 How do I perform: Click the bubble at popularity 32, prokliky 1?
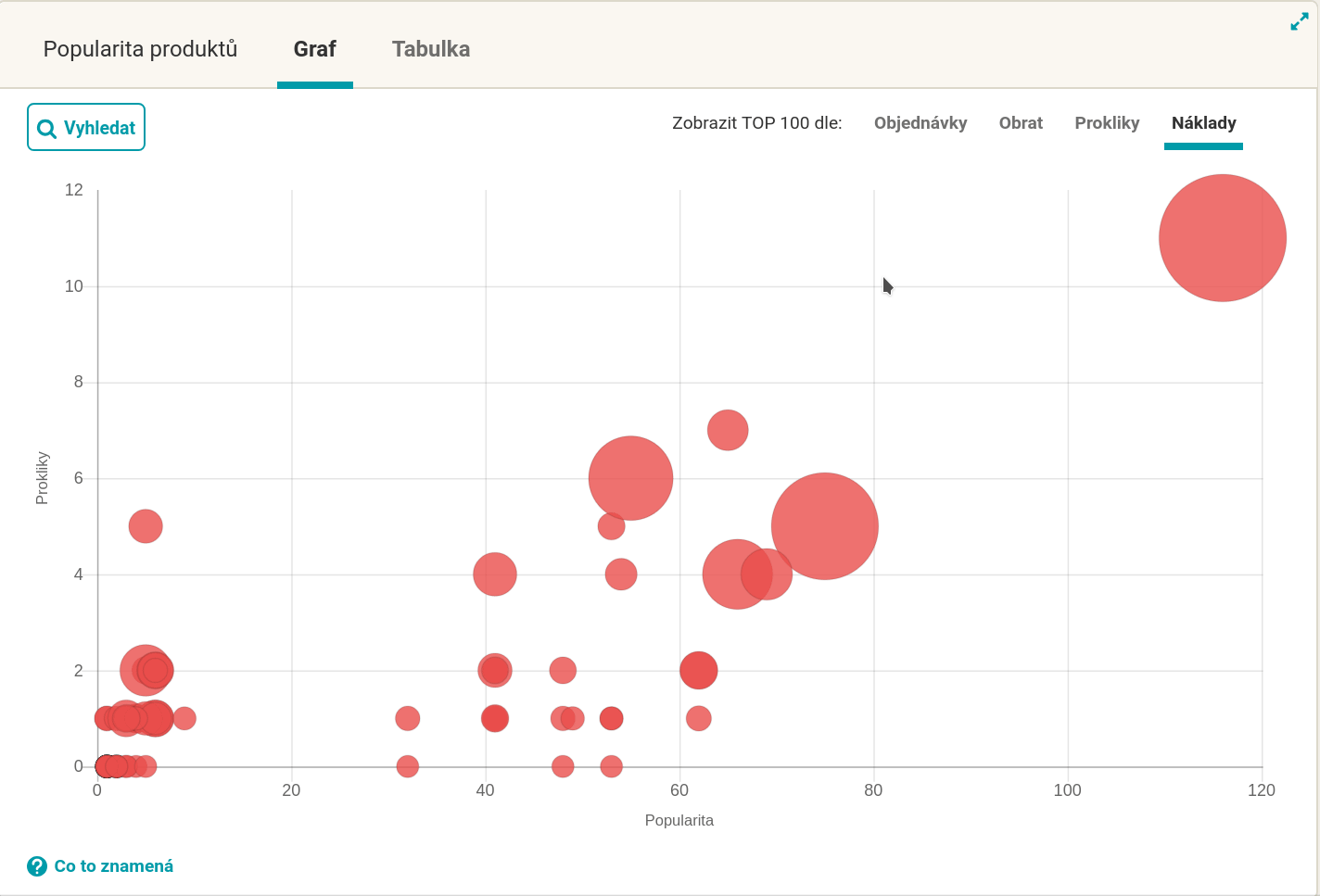407,718
